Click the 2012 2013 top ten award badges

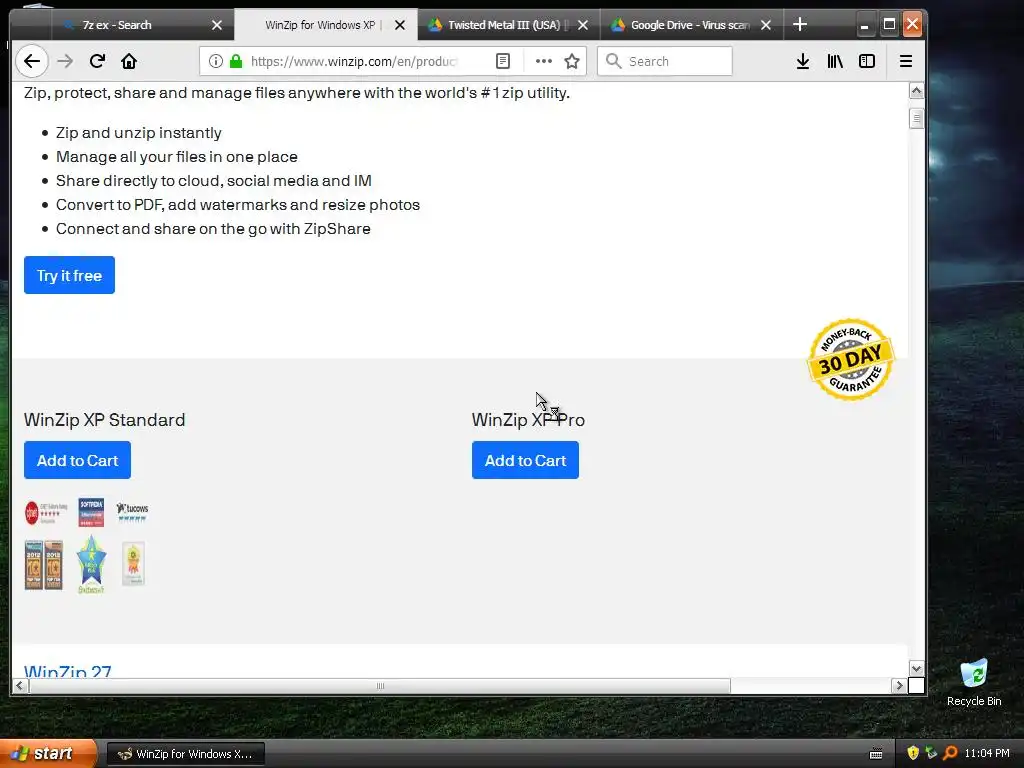(44, 565)
